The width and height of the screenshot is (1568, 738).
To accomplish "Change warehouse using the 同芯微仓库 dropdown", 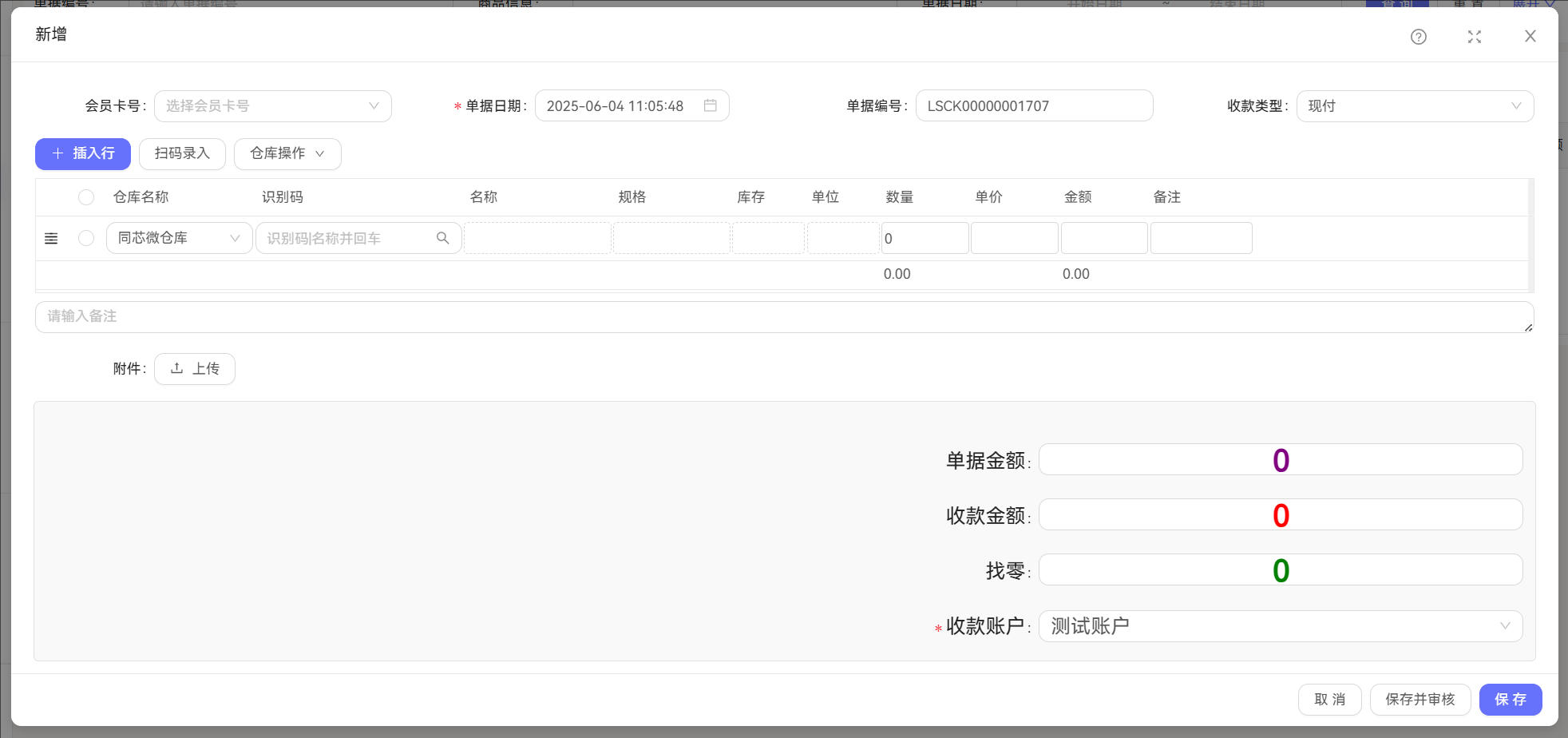I will [x=178, y=237].
